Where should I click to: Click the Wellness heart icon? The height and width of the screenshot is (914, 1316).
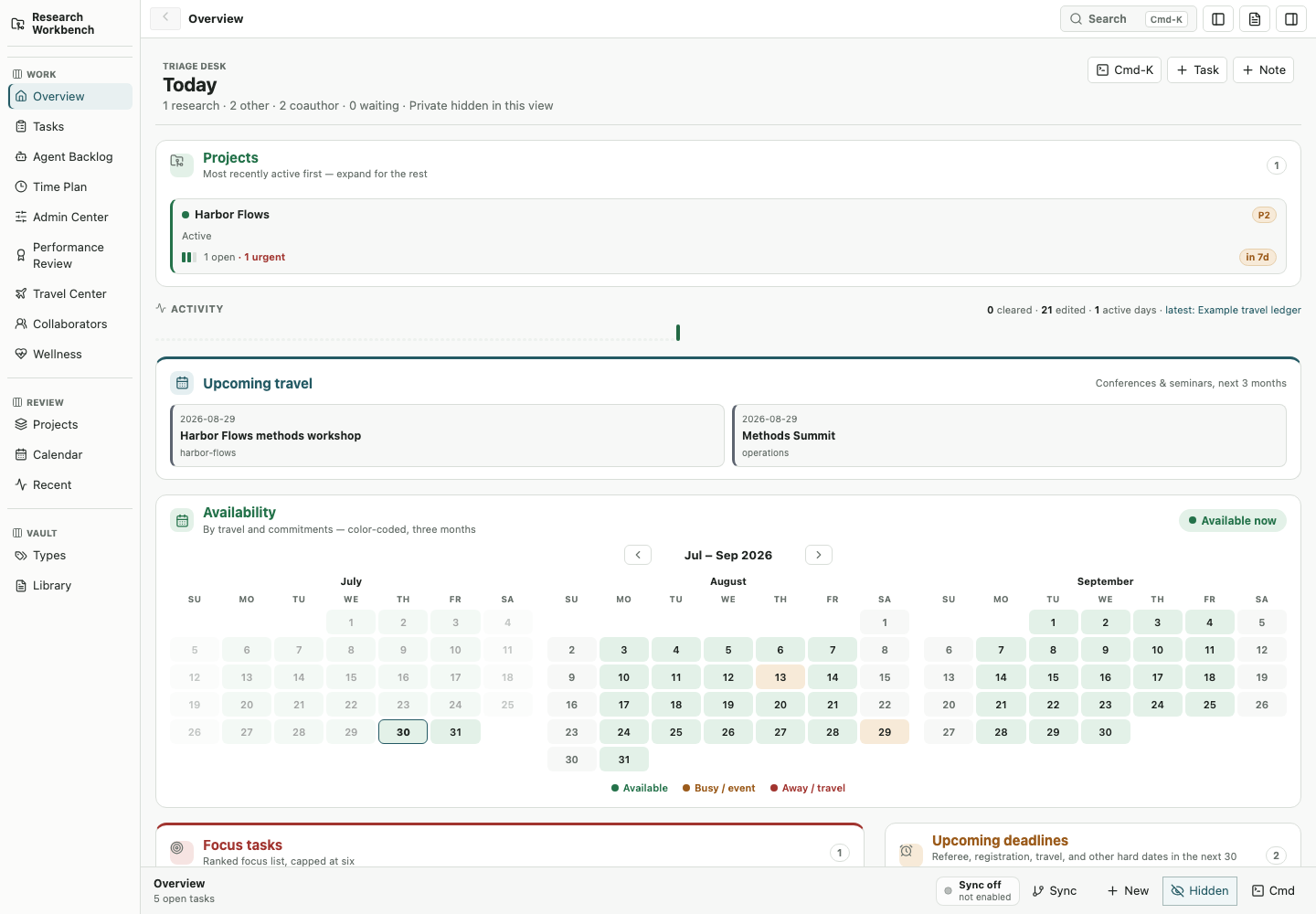tap(21, 354)
